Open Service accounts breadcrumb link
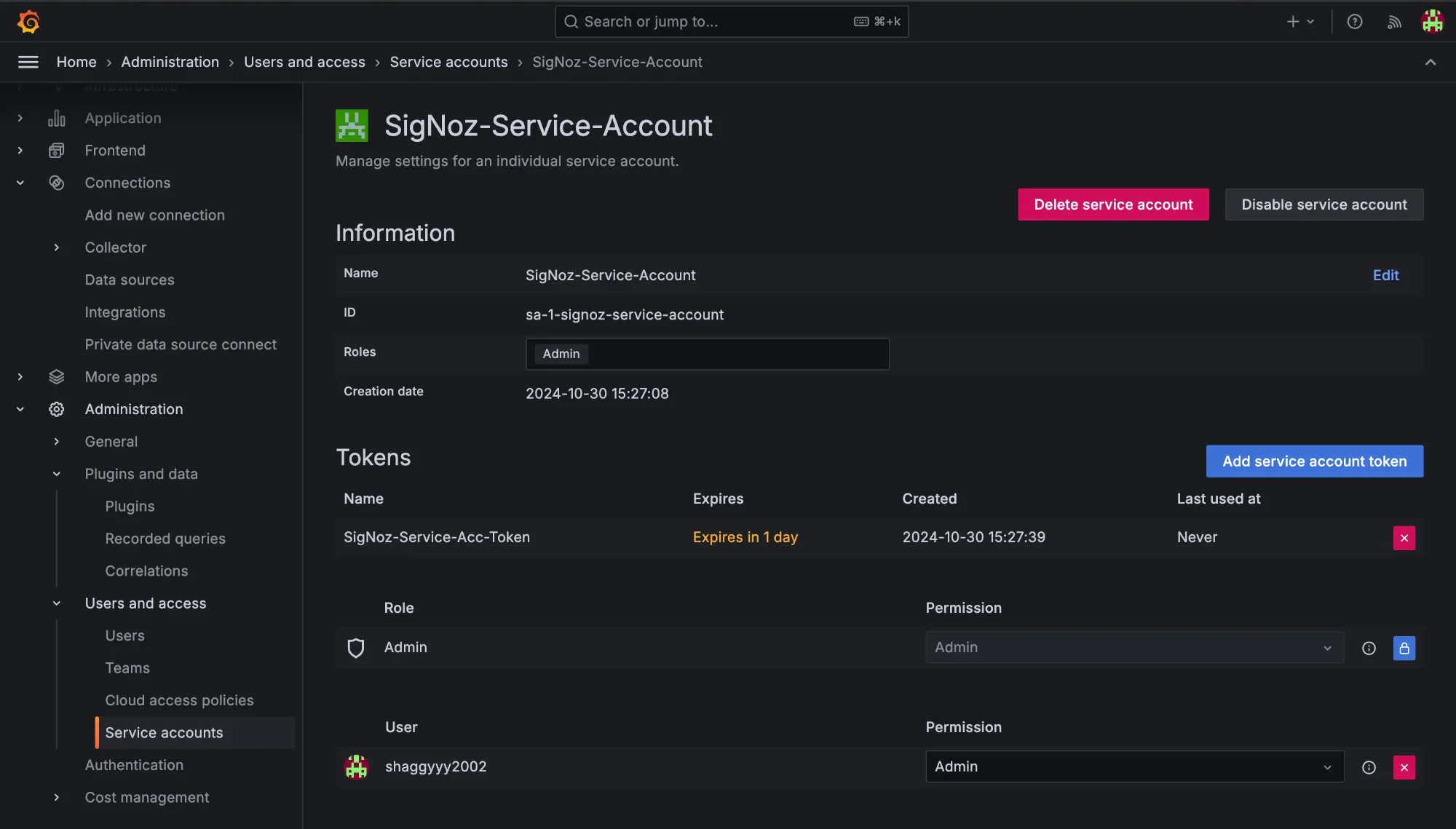 [x=448, y=62]
